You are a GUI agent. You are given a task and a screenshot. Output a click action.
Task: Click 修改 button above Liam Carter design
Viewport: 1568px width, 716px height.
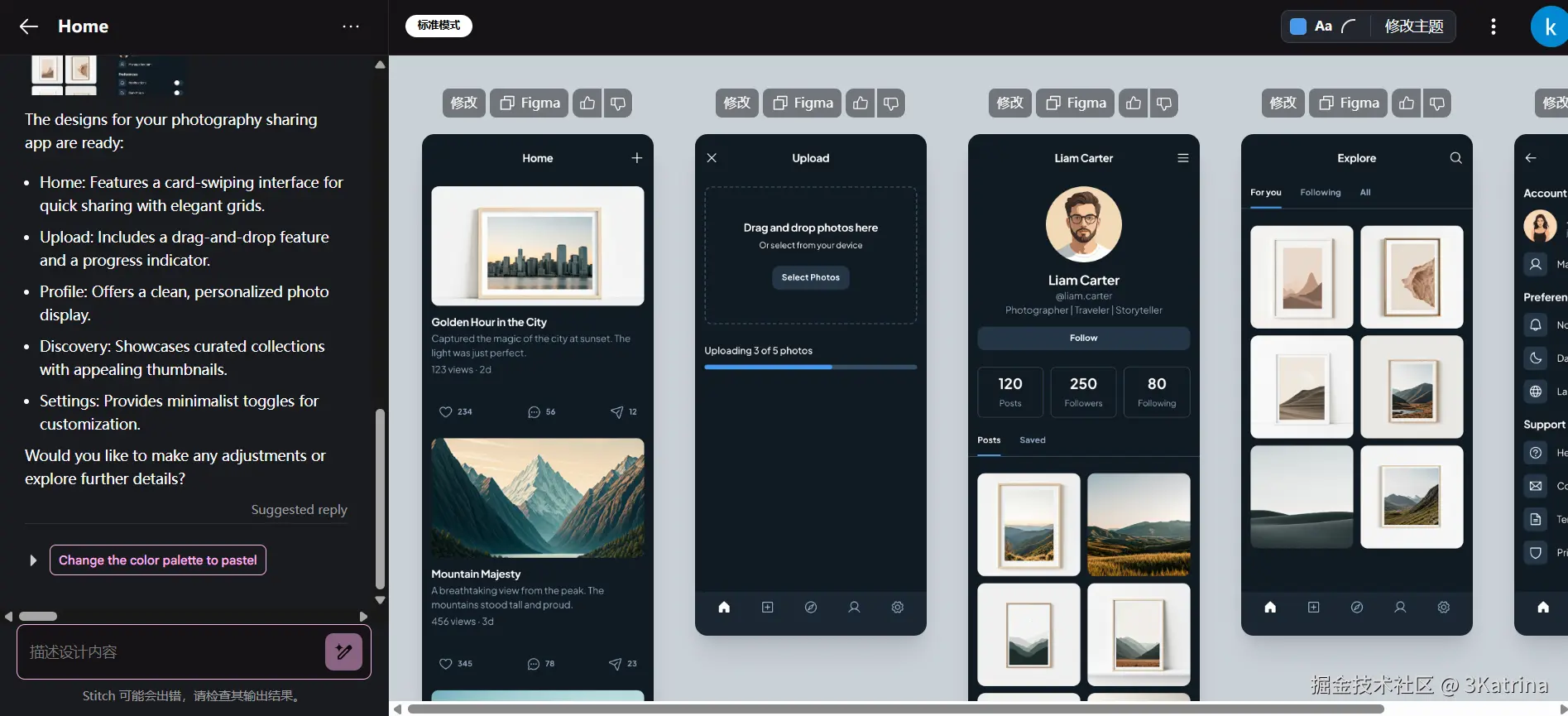point(1010,103)
